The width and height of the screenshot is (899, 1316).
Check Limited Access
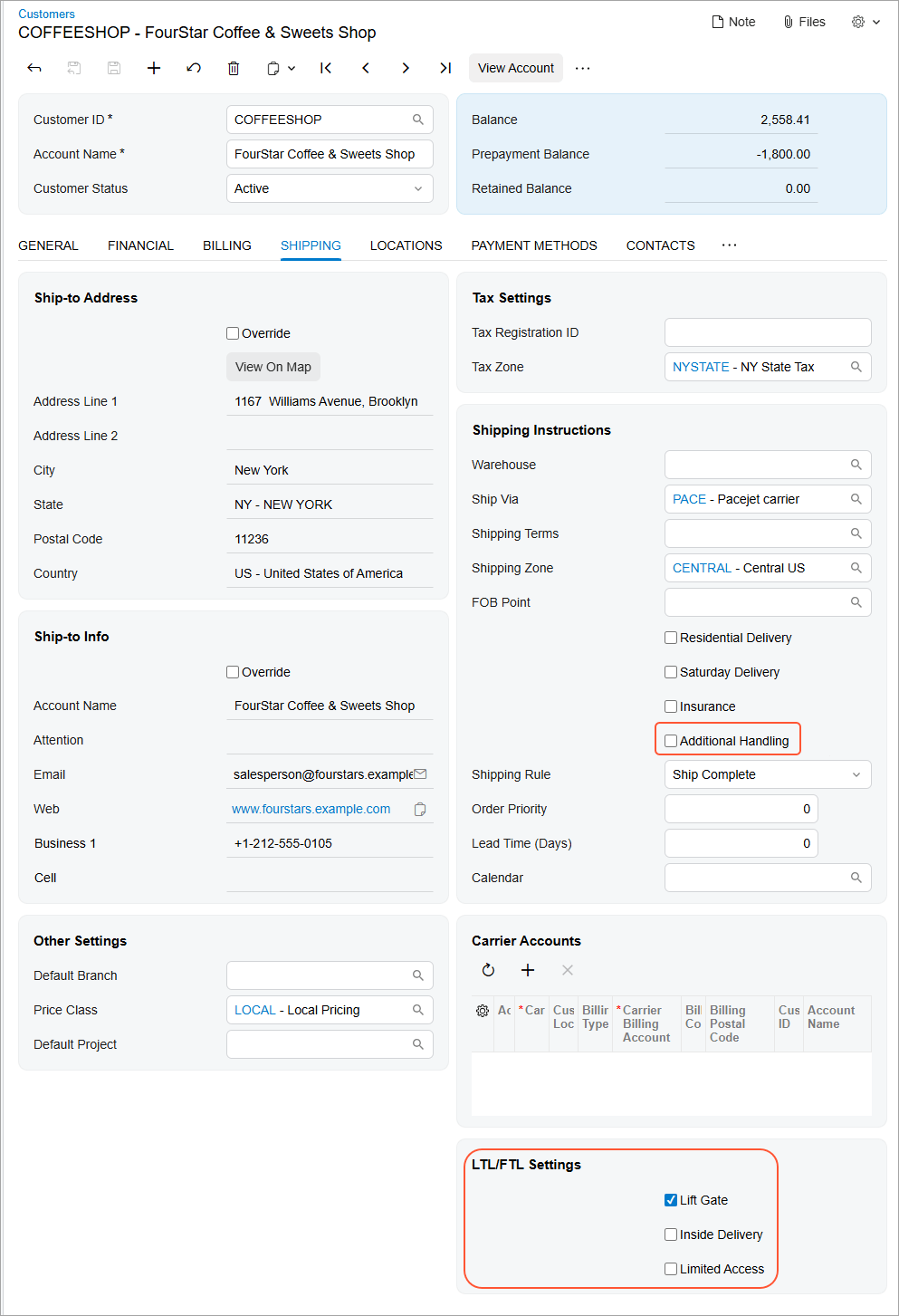tap(671, 1269)
